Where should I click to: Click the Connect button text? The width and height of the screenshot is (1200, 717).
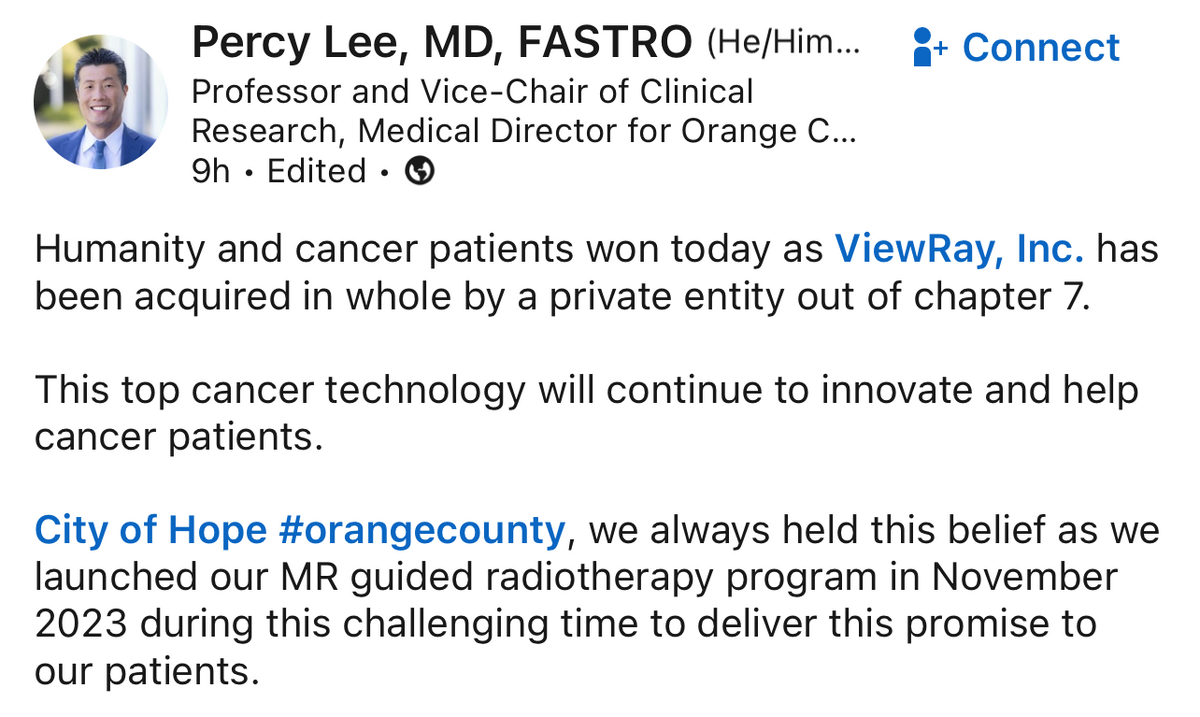click(1041, 47)
